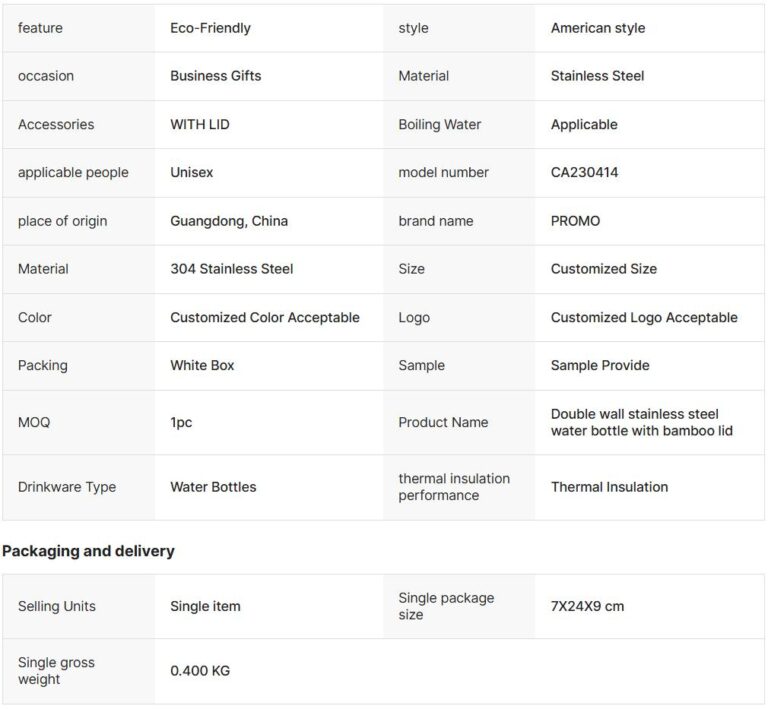Click the 0.400 KG gross weight value
Viewport: 768px width, 709px height.
[200, 671]
